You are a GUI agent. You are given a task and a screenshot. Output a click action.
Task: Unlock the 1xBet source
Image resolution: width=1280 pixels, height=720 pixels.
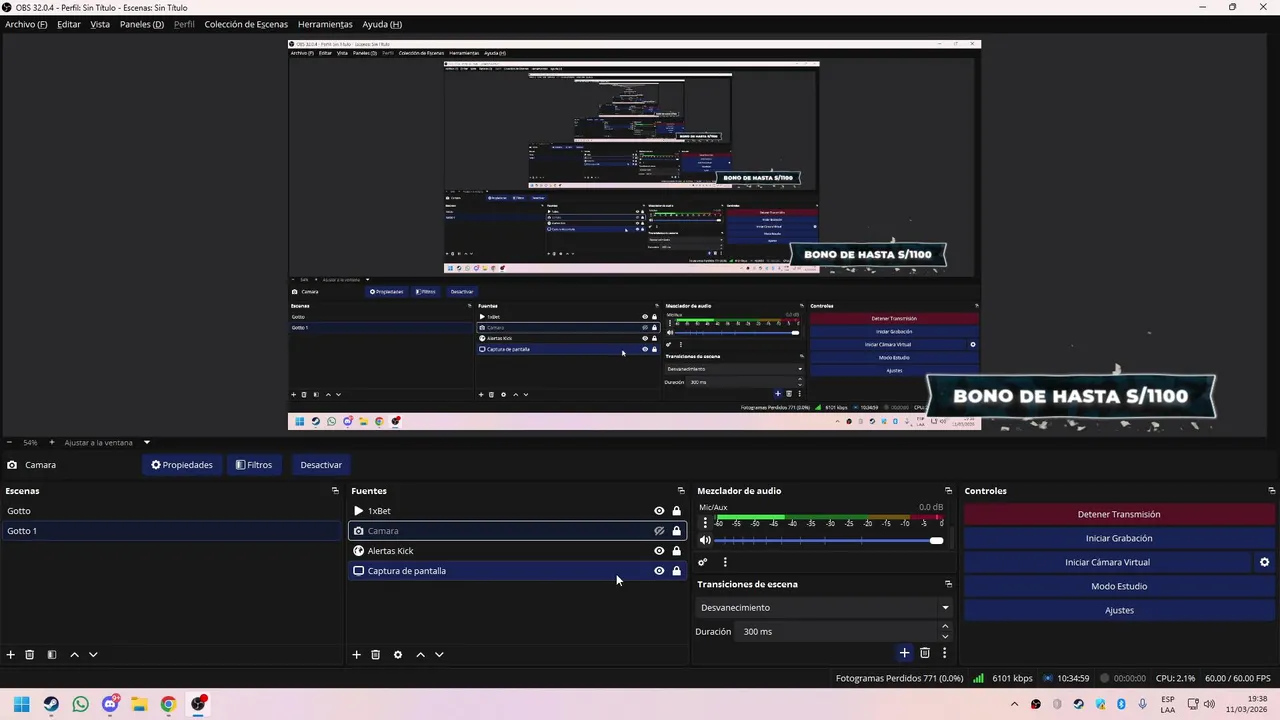(x=677, y=511)
